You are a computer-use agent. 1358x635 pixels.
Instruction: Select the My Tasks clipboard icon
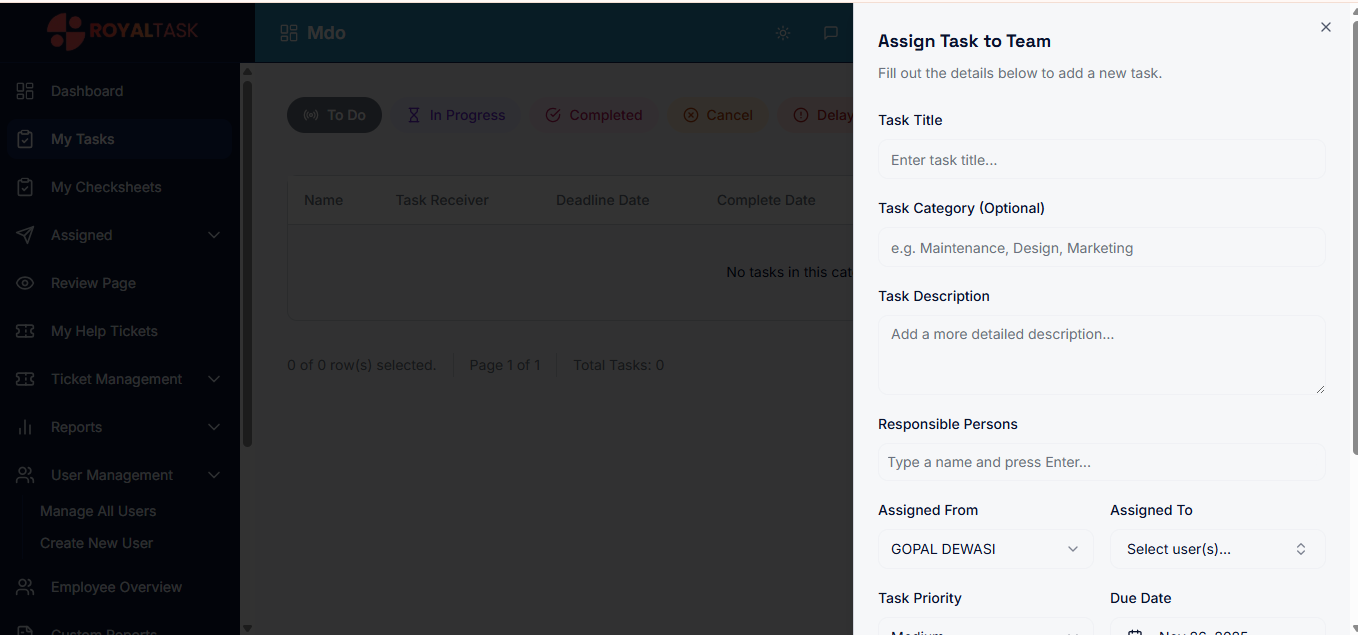click(x=25, y=139)
